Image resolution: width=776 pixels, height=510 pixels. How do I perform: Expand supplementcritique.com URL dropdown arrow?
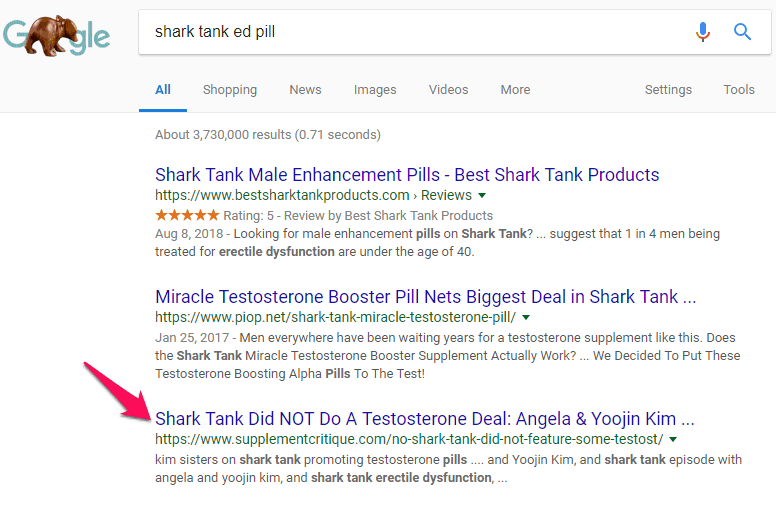(674, 439)
